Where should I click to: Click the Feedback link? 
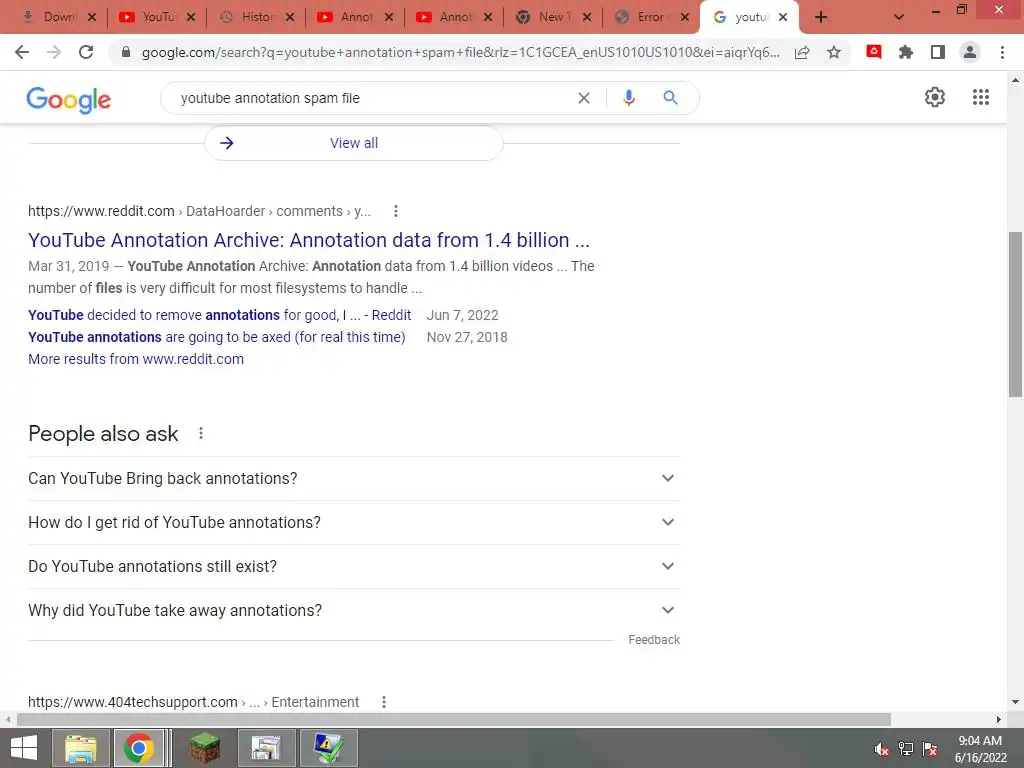click(654, 640)
